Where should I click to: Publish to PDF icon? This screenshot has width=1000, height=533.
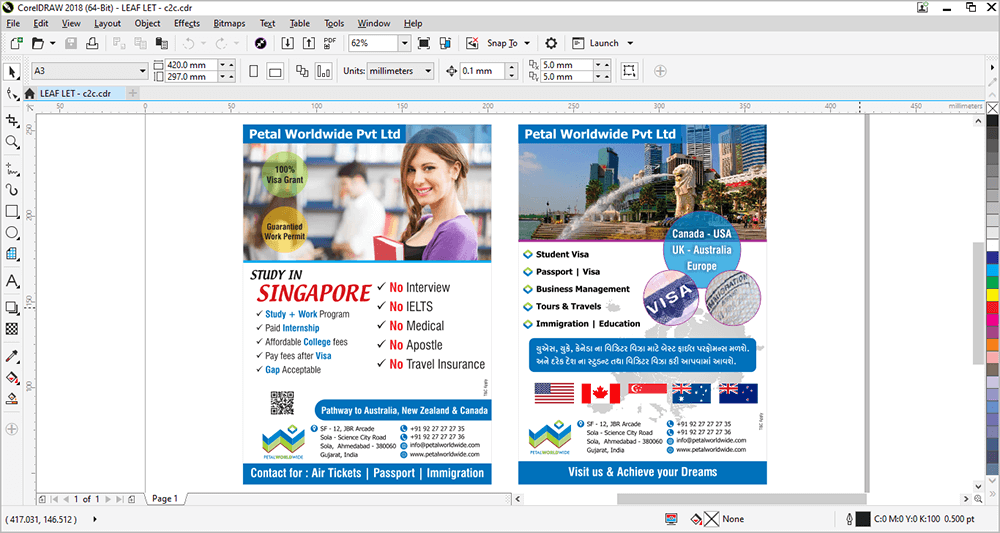click(x=330, y=43)
